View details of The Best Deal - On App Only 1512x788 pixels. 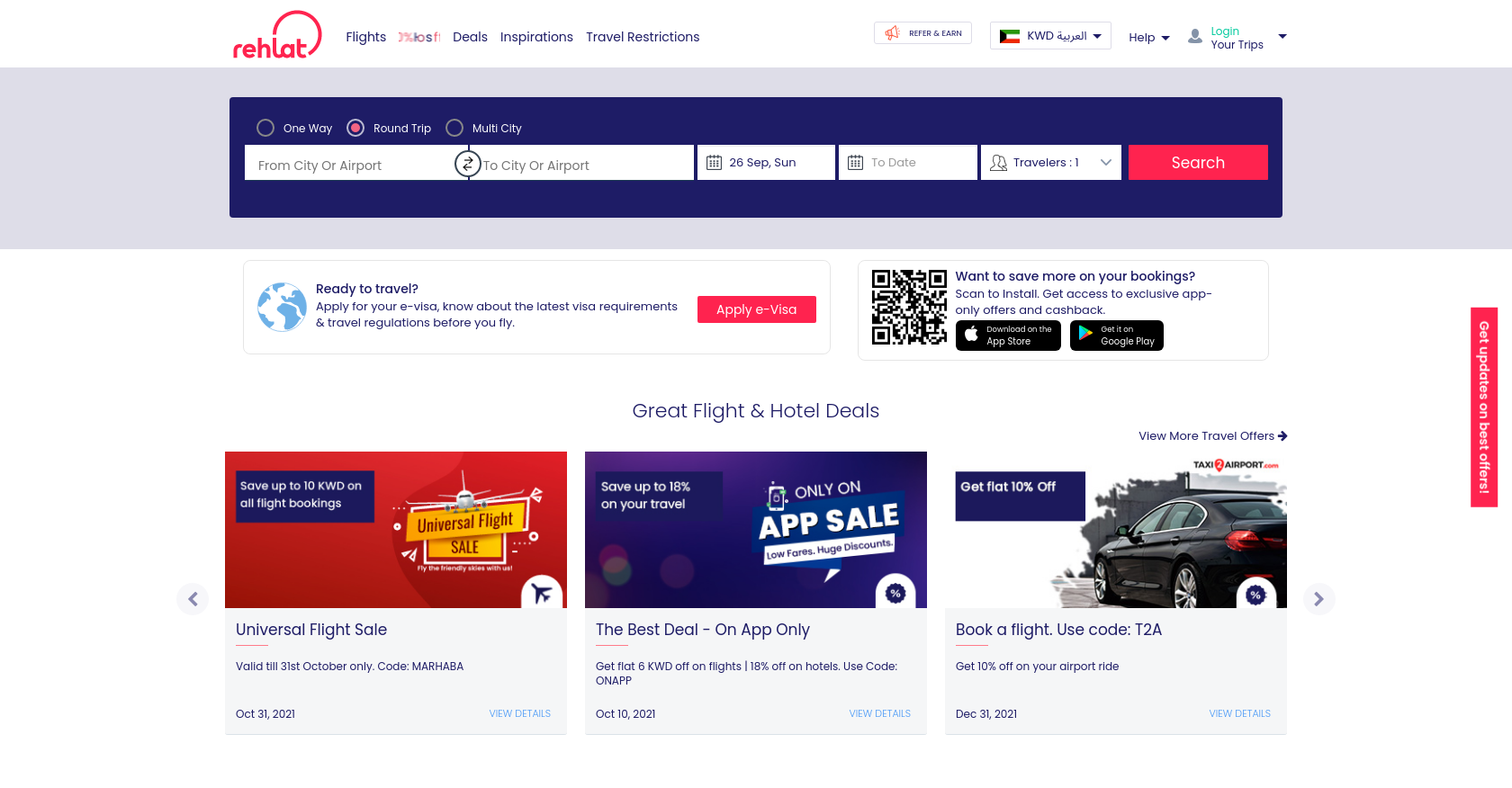point(879,714)
